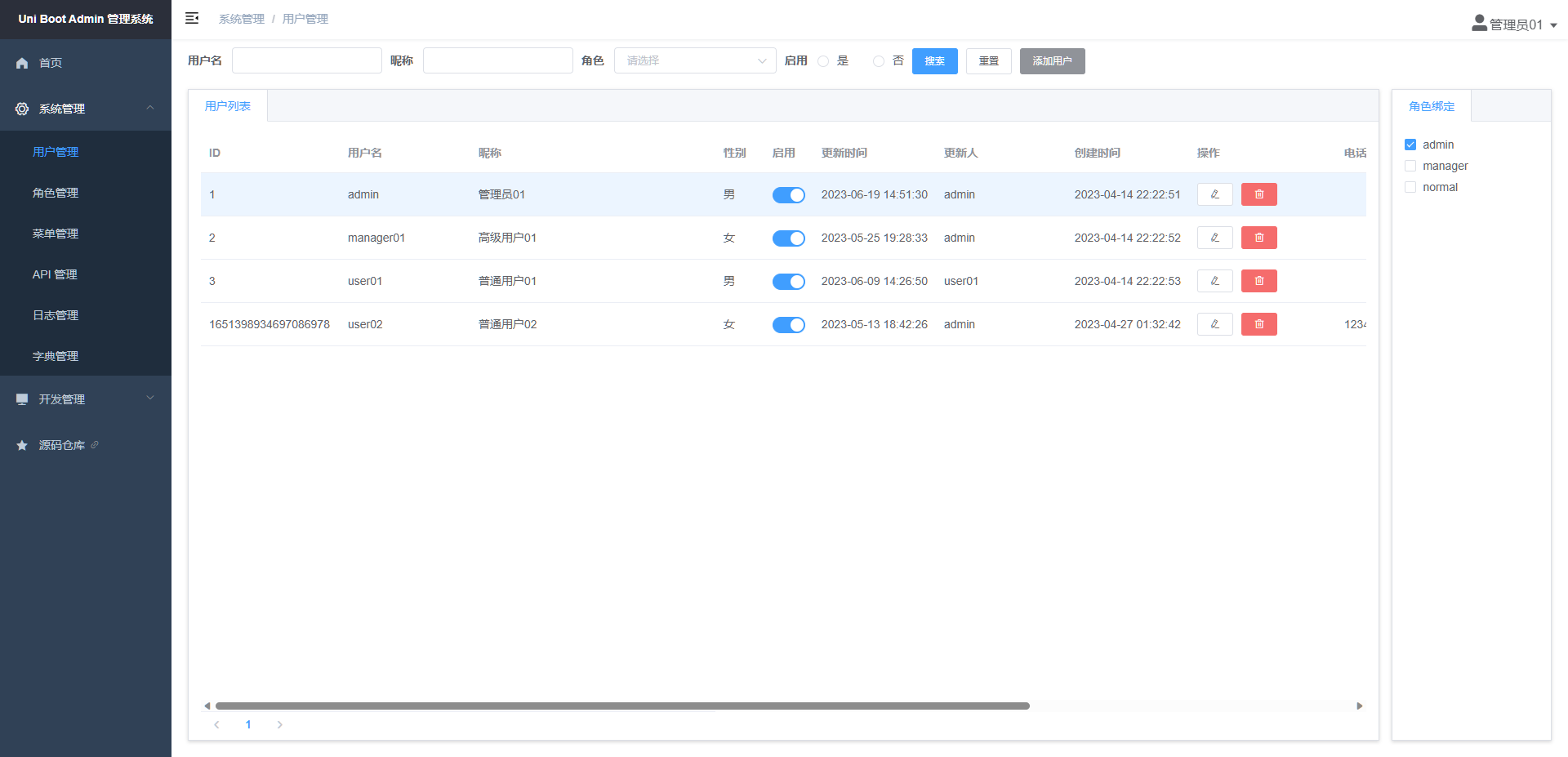Screen dimensions: 1568x757
Task: Switch to the 用户列表 tab
Action: (228, 106)
